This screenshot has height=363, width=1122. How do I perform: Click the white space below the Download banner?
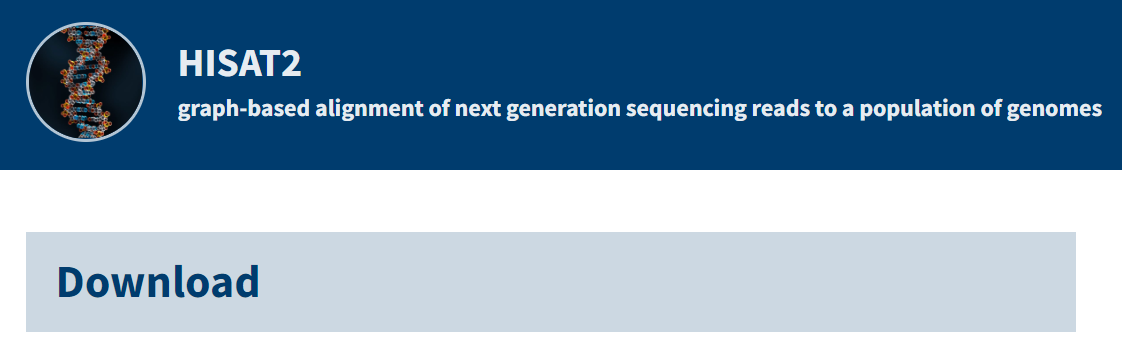coord(551,348)
